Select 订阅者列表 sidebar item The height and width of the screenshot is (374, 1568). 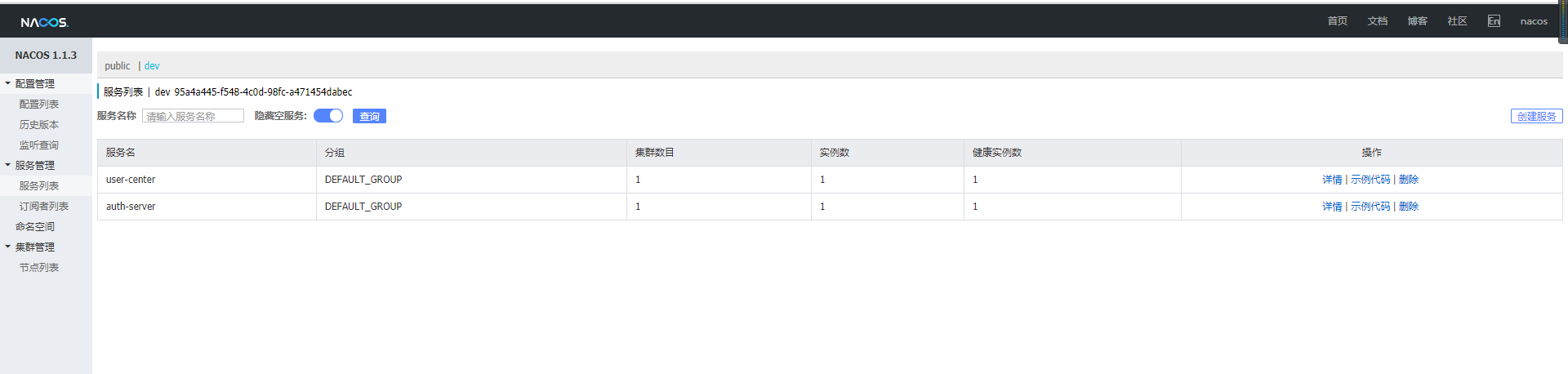(x=44, y=207)
